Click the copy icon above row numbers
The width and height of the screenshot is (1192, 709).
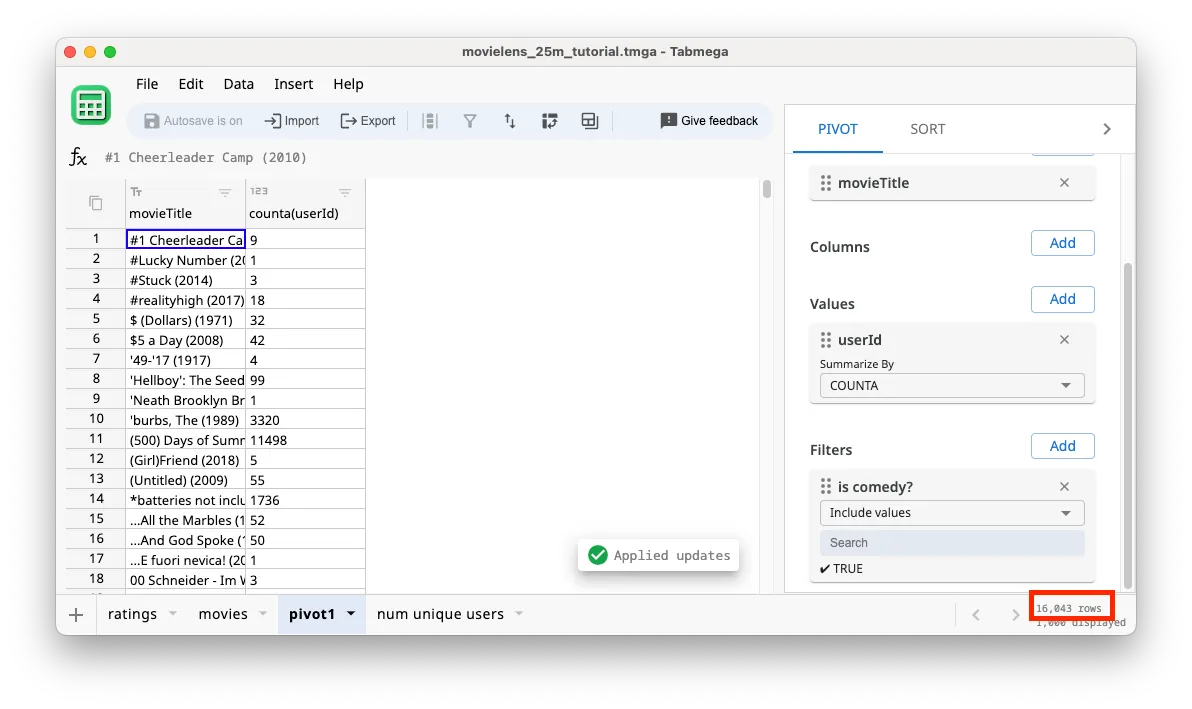(x=93, y=202)
